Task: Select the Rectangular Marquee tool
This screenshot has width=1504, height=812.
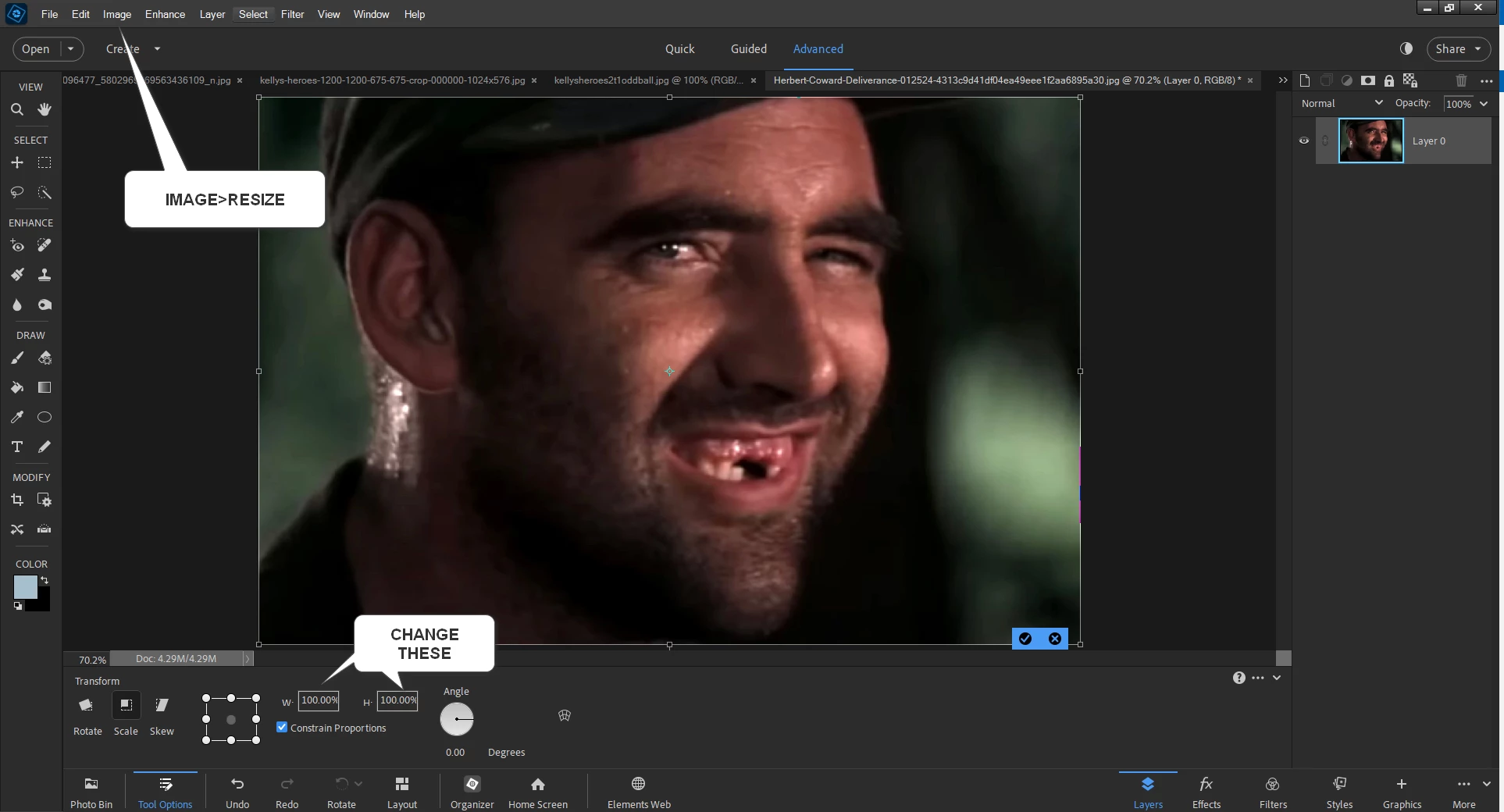Action: pyautogui.click(x=45, y=162)
